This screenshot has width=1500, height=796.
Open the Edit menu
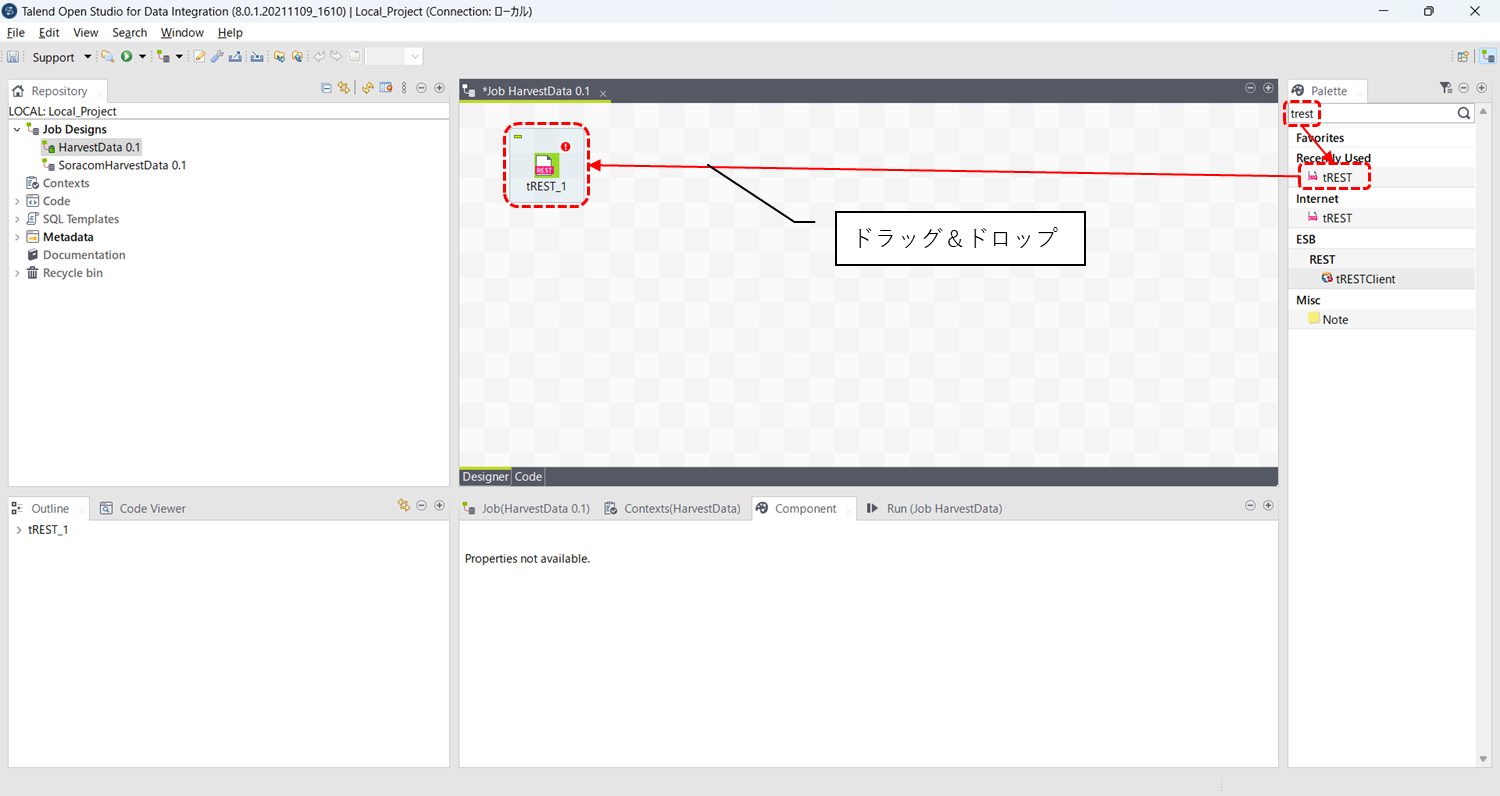(x=49, y=33)
